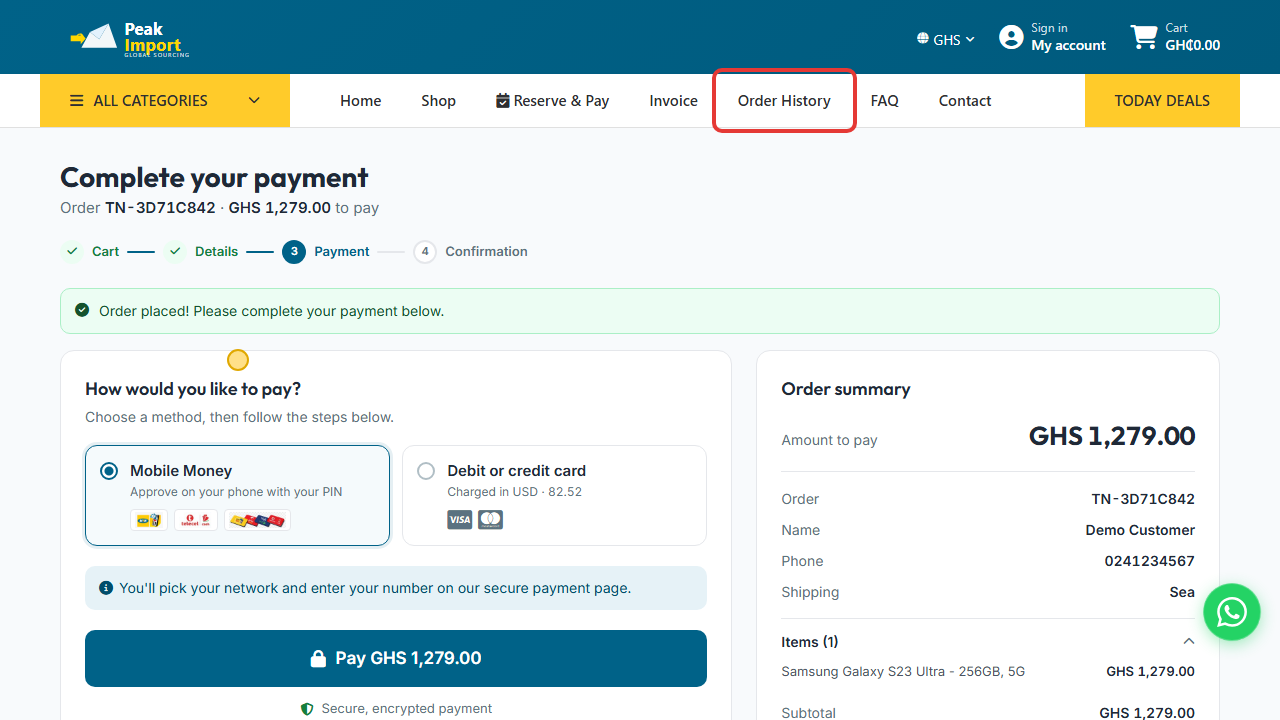This screenshot has width=1280, height=720.
Task: Click the info icon in the network notice
Action: tap(106, 588)
